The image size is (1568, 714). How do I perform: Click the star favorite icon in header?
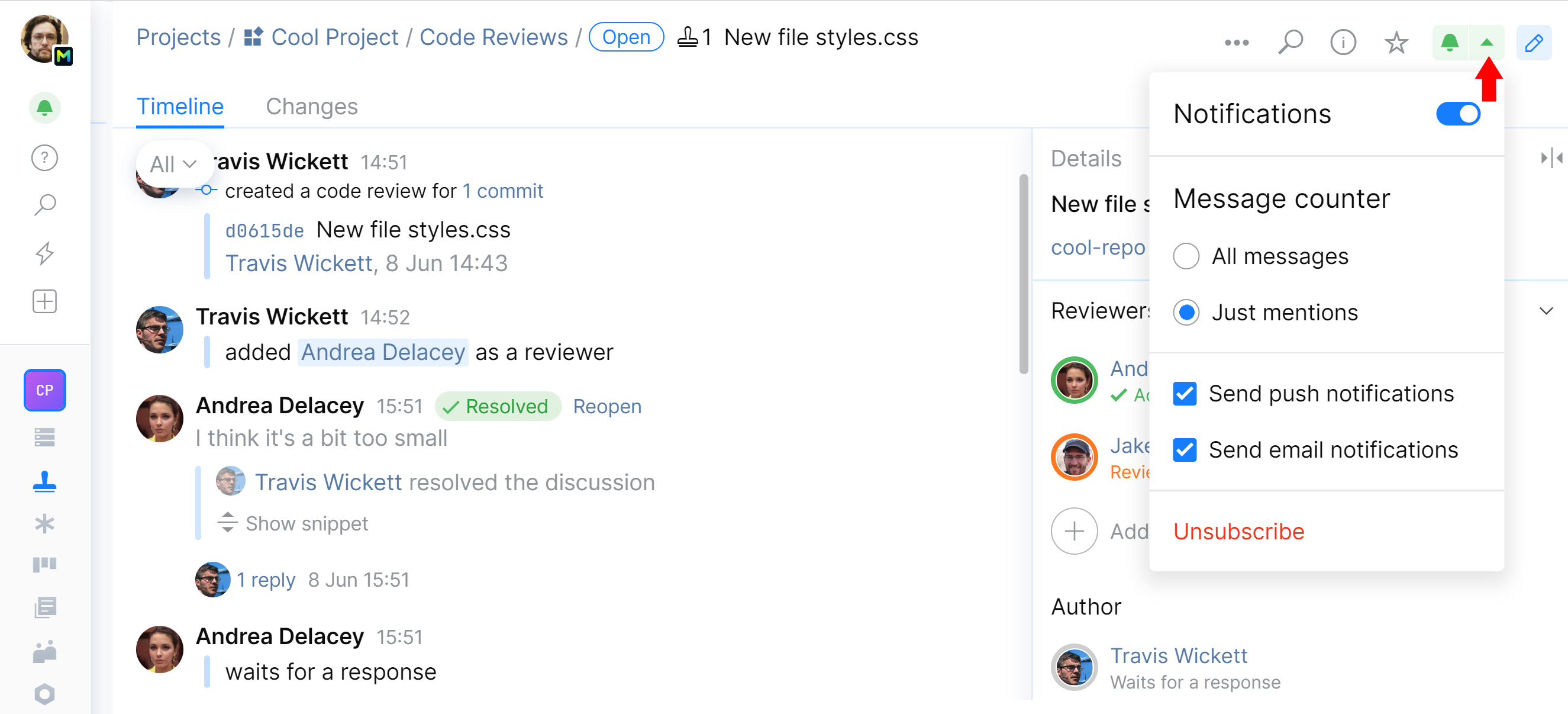point(1396,43)
